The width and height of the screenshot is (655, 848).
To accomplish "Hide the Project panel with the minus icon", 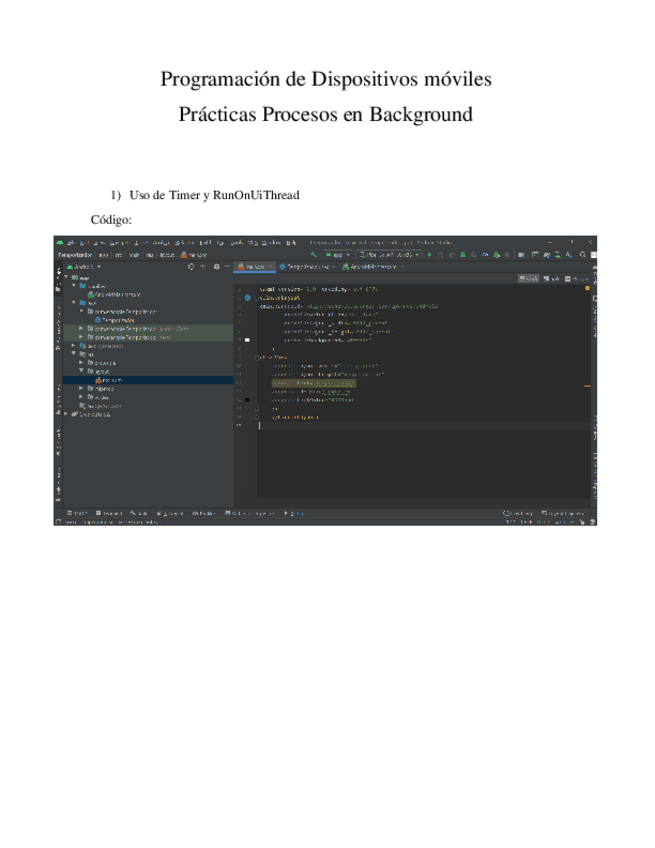I will pyautogui.click(x=227, y=267).
